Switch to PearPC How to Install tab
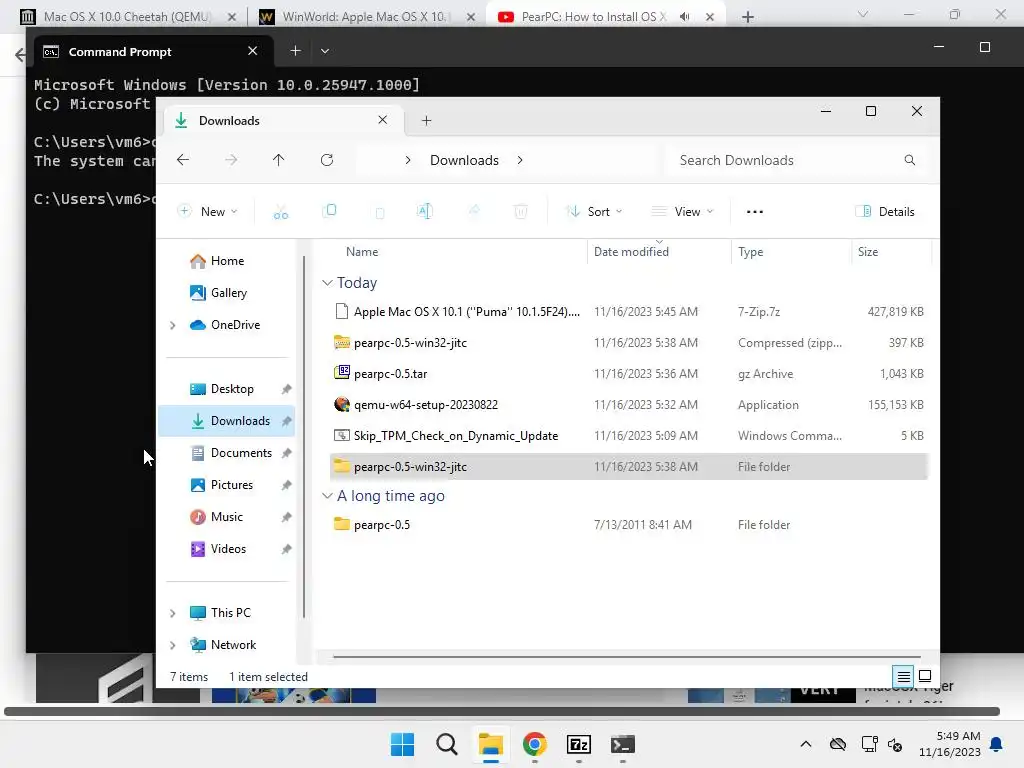Viewport: 1024px width, 768px height. pos(593,17)
